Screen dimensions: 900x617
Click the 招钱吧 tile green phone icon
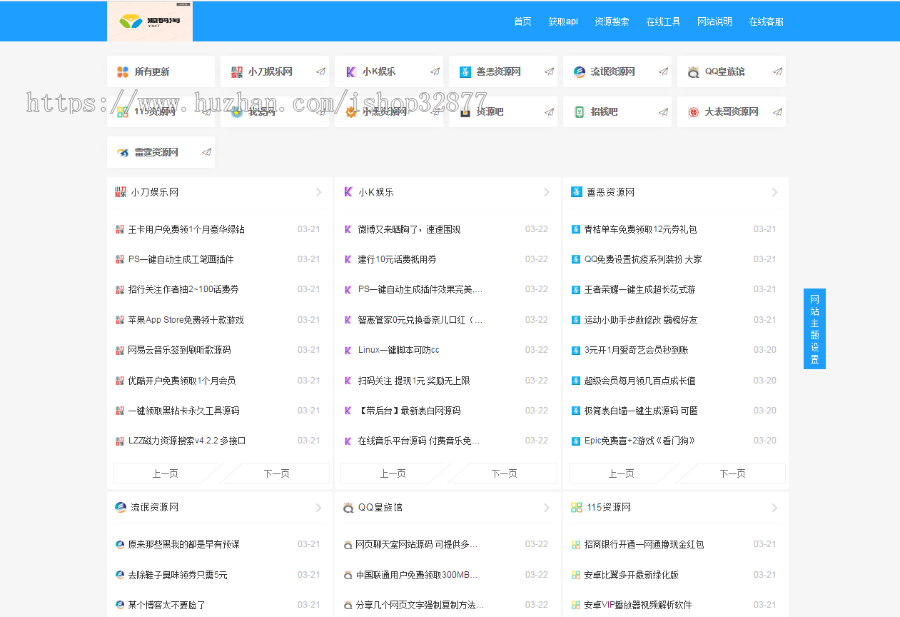(x=579, y=112)
